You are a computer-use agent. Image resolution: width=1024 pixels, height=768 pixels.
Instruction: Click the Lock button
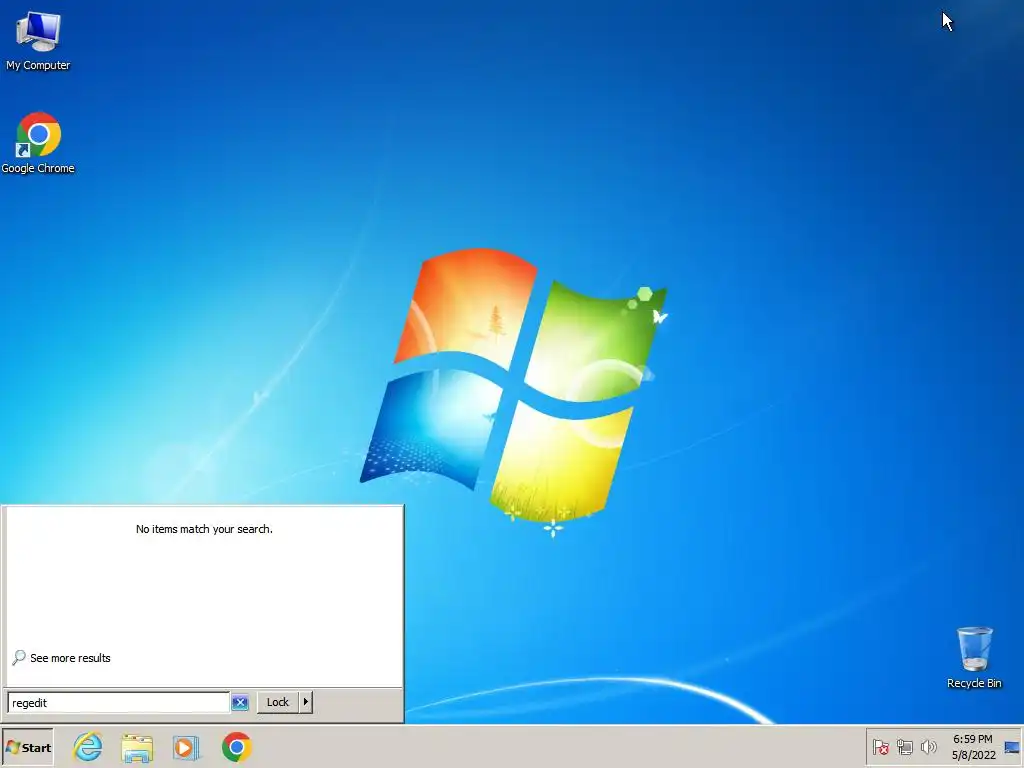pyautogui.click(x=278, y=702)
